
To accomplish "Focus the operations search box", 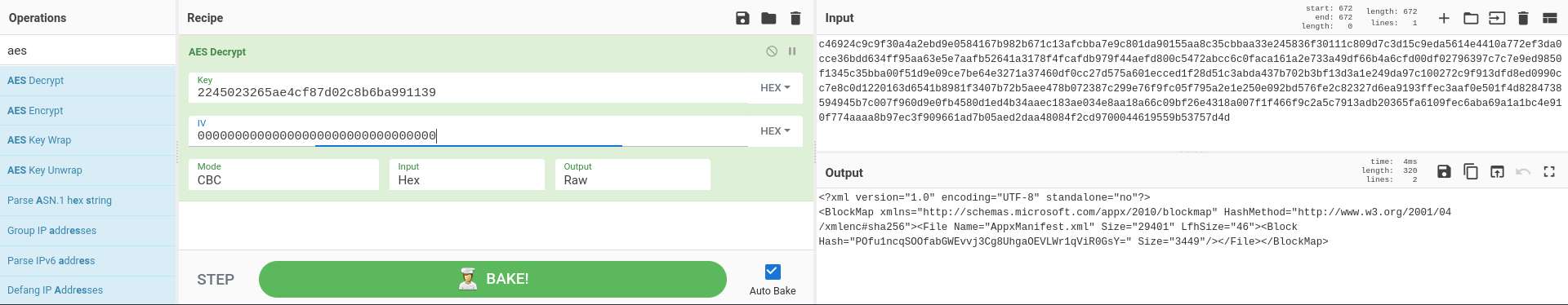I will [88, 51].
